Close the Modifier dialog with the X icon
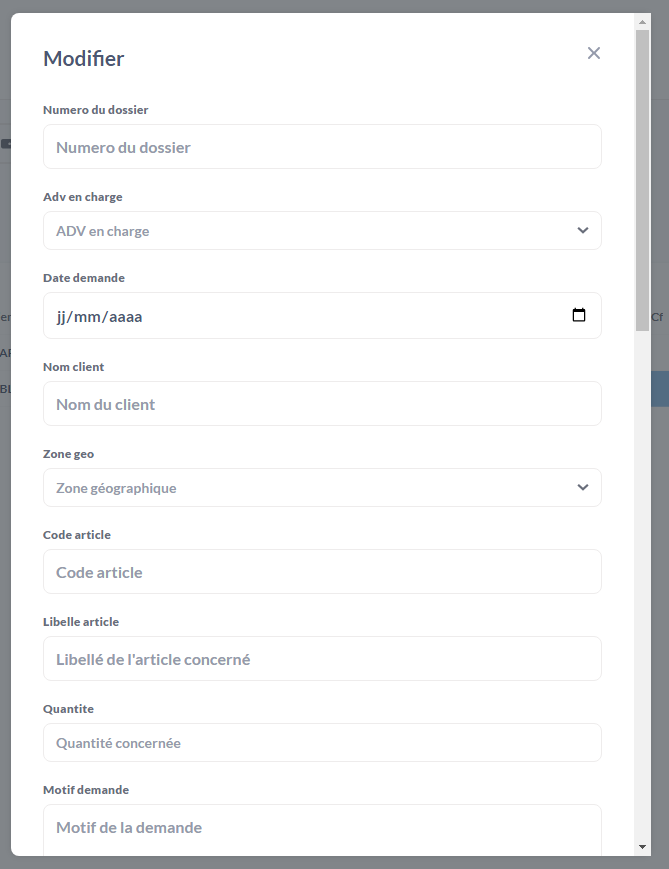The image size is (669, 869). [594, 53]
